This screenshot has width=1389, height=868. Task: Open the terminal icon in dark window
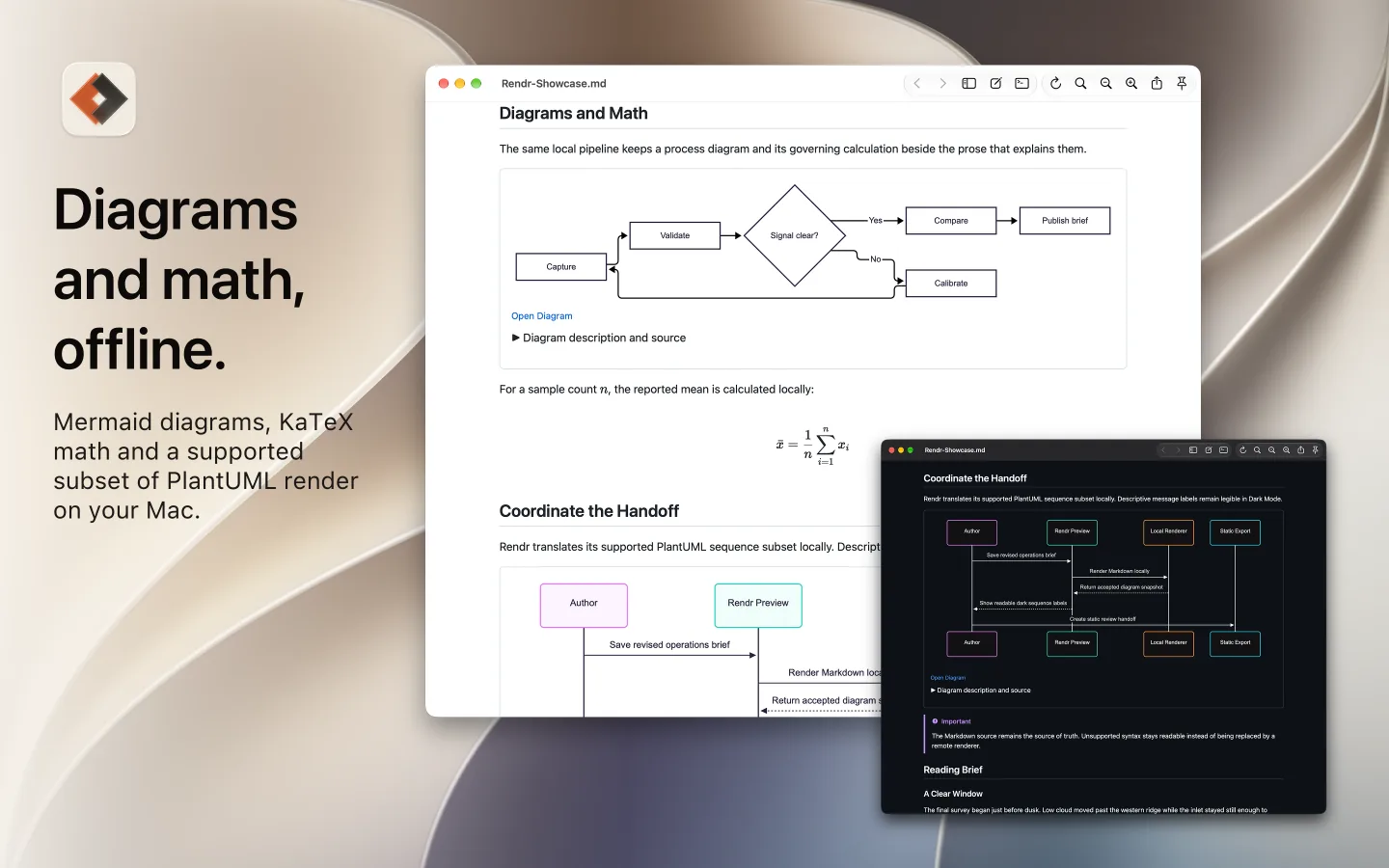coord(1223,449)
